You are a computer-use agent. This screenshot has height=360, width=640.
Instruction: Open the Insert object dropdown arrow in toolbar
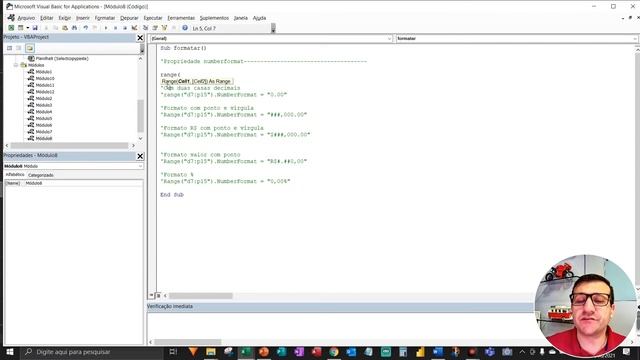27,28
